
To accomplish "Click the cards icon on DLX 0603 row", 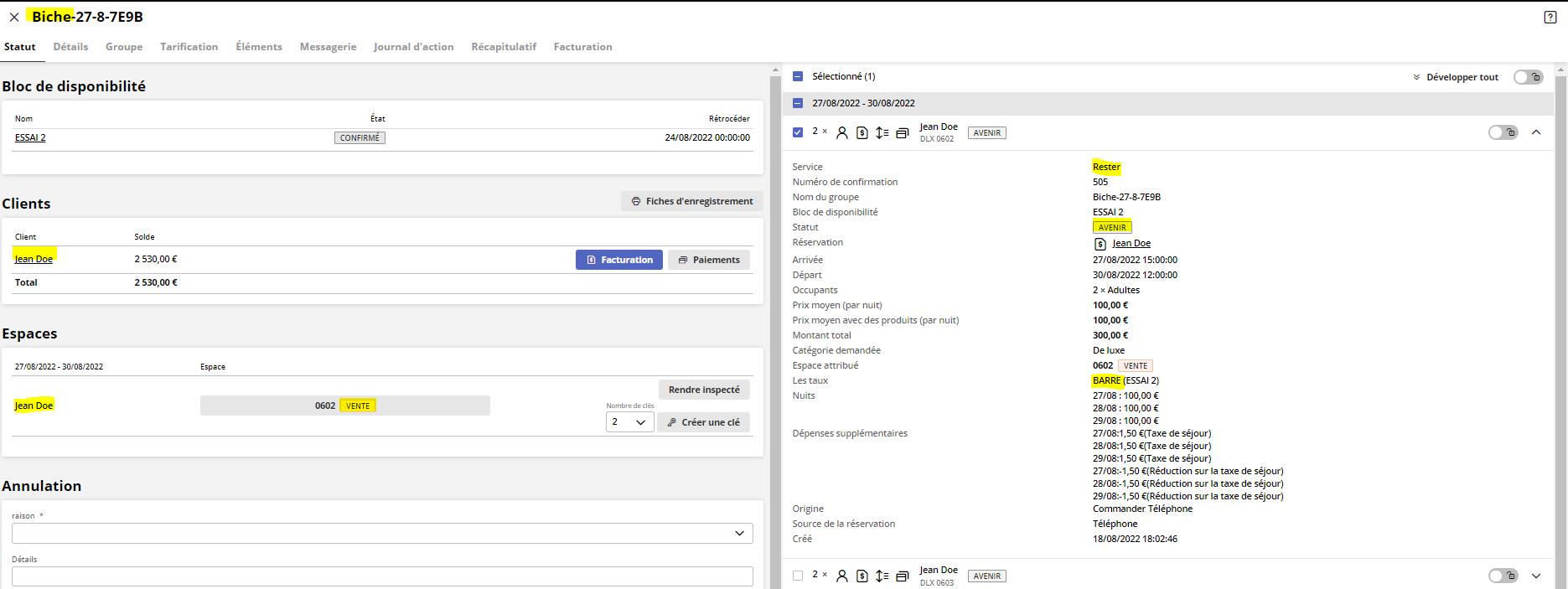I will pyautogui.click(x=903, y=576).
